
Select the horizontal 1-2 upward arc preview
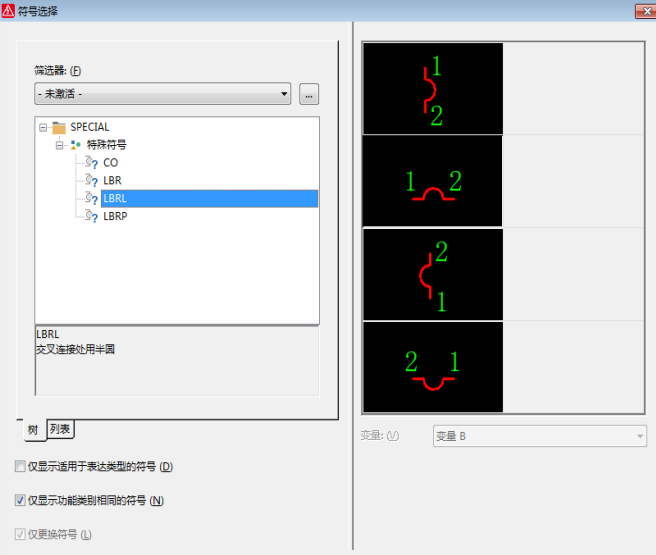coord(433,181)
